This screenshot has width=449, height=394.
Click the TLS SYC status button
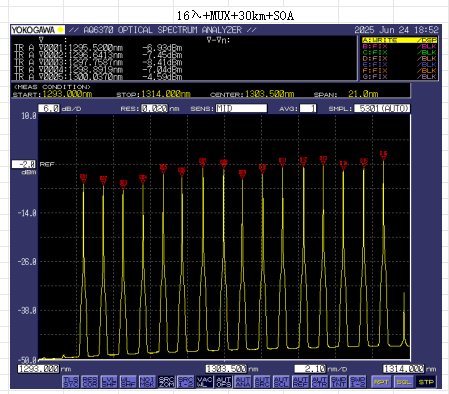point(71,382)
